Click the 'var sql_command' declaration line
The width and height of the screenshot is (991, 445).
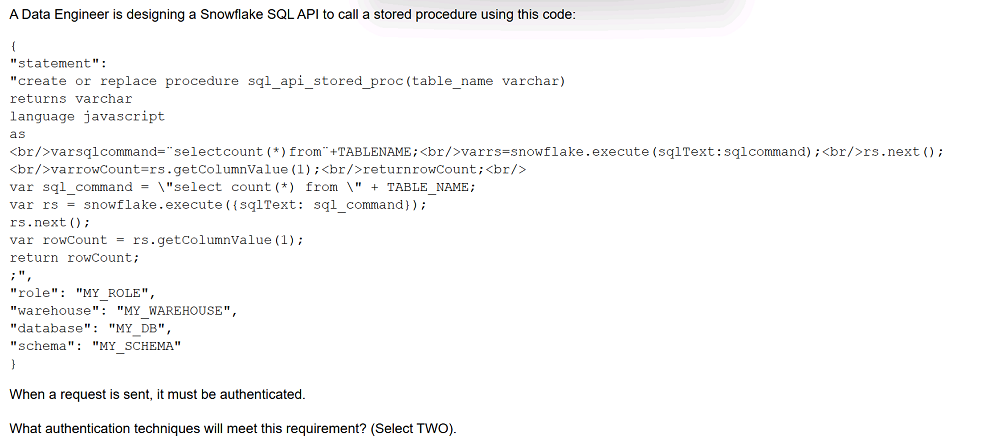click(243, 187)
